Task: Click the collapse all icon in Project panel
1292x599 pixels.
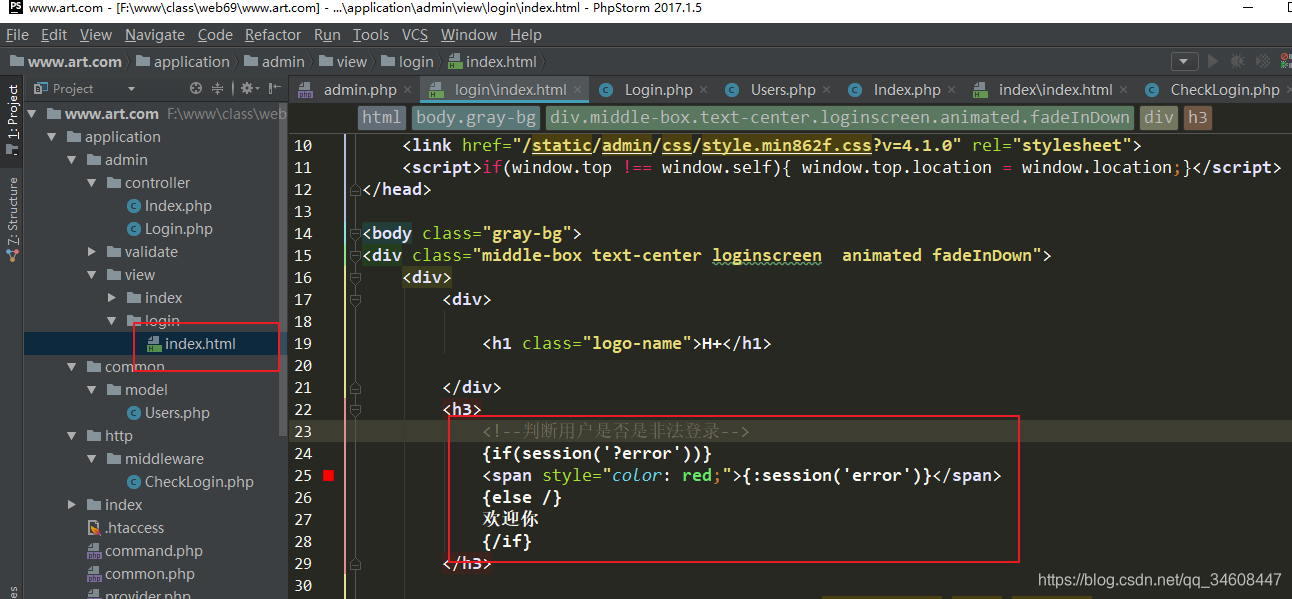Action: coord(219,88)
